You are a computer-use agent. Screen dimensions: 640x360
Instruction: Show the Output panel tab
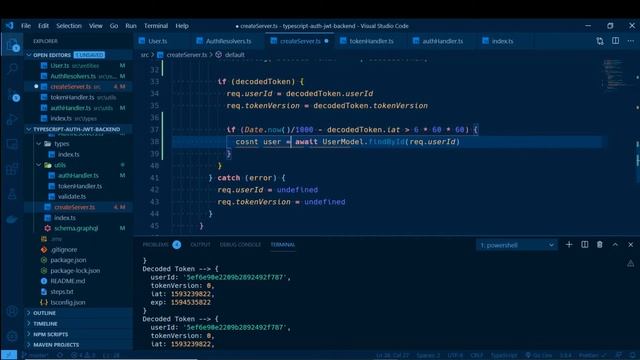pyautogui.click(x=200, y=244)
